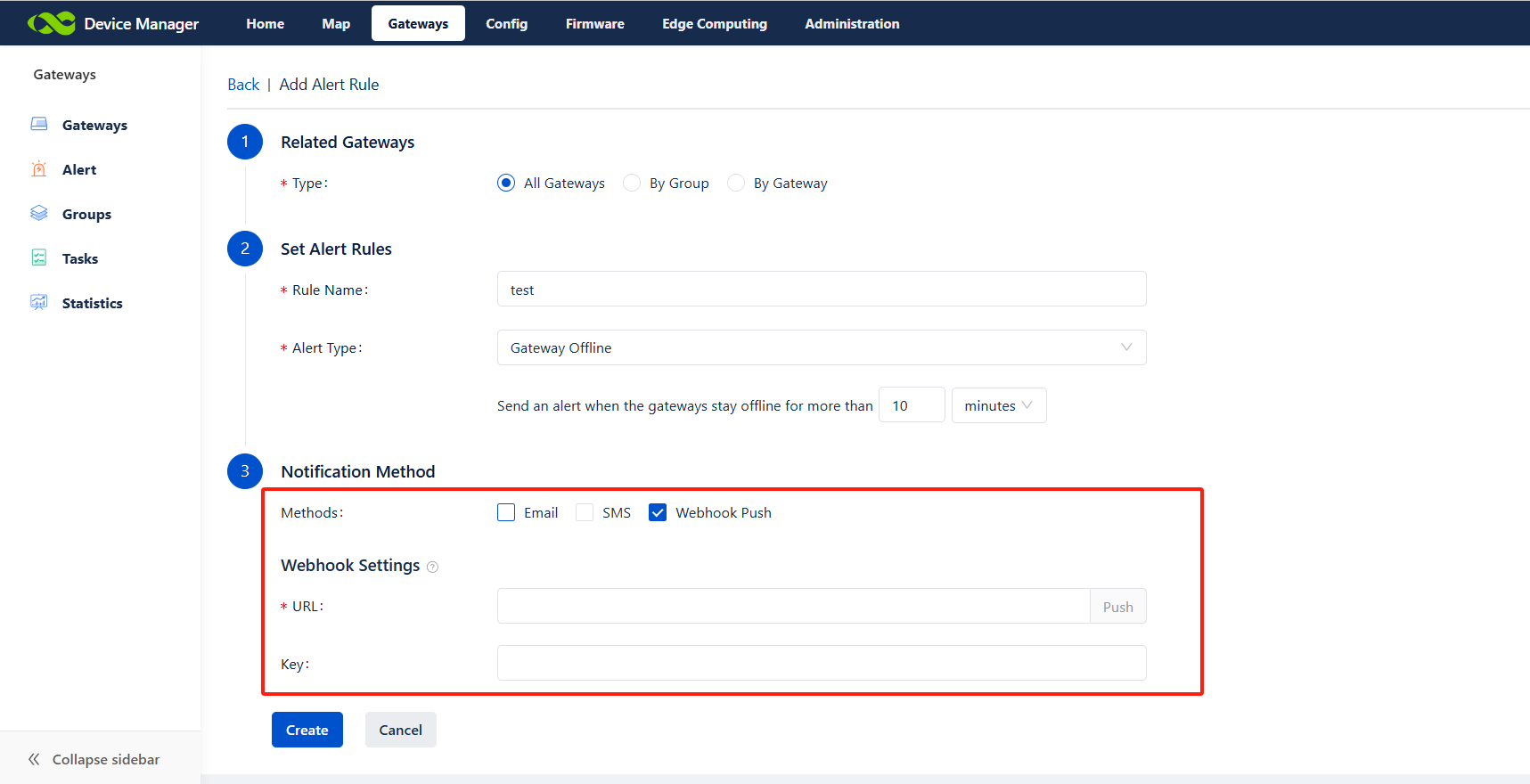The height and width of the screenshot is (784, 1530).
Task: Click the Gateways sidebar icon
Action: pyautogui.click(x=39, y=125)
